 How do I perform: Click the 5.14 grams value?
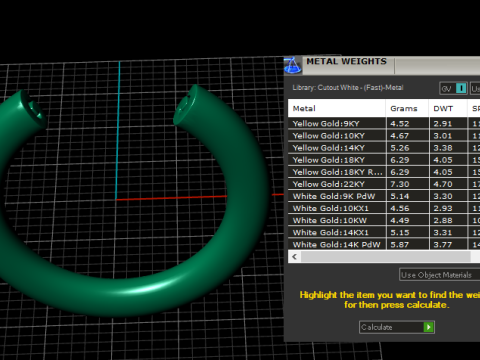(x=400, y=196)
